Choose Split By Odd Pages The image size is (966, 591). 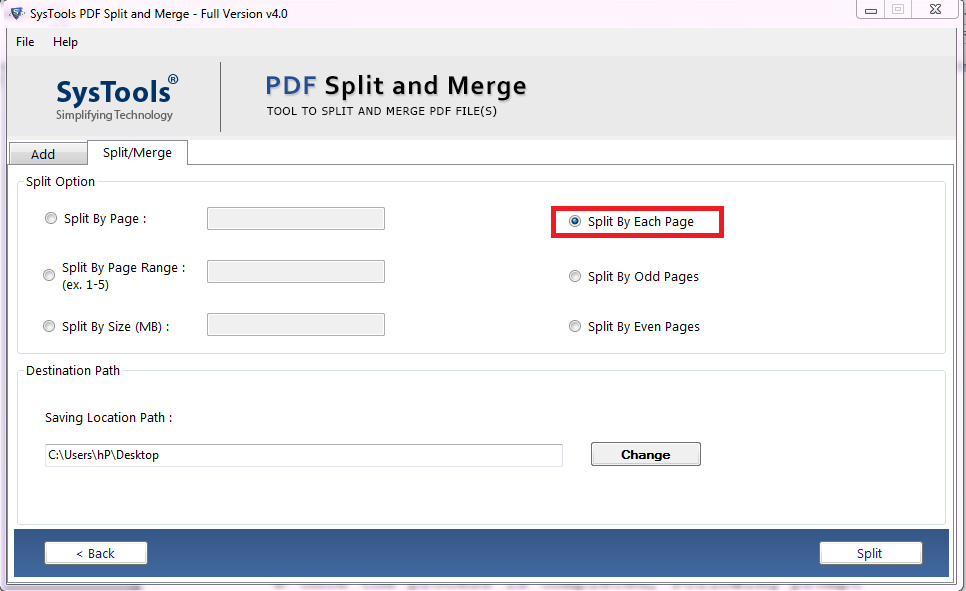[575, 277]
